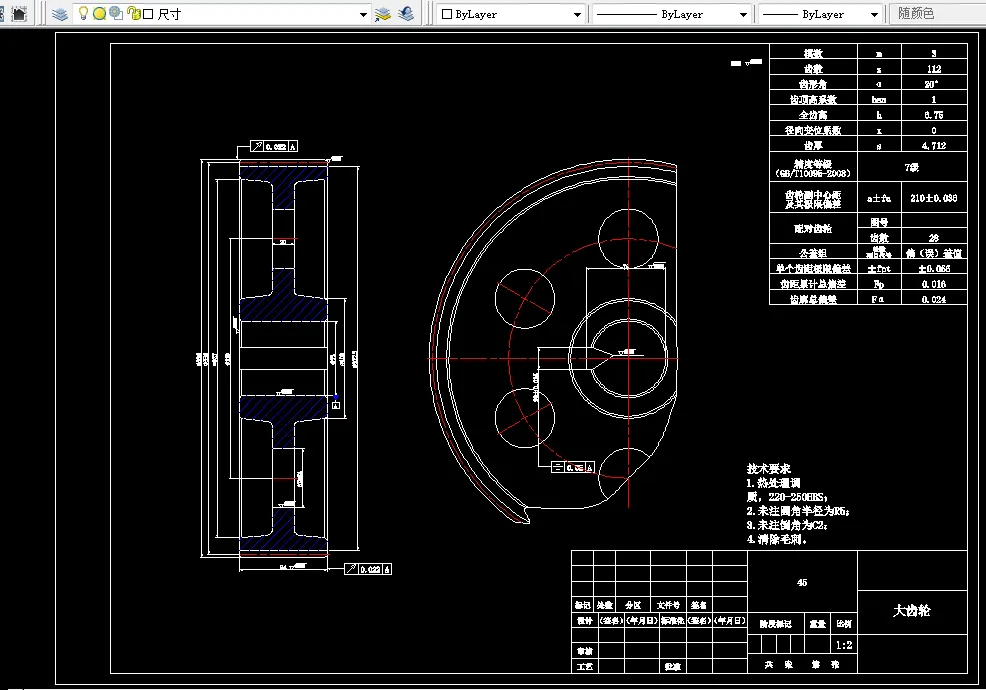Image resolution: width=986 pixels, height=690 pixels.
Task: Select the blue grip point on section view
Action: (x=336, y=397)
